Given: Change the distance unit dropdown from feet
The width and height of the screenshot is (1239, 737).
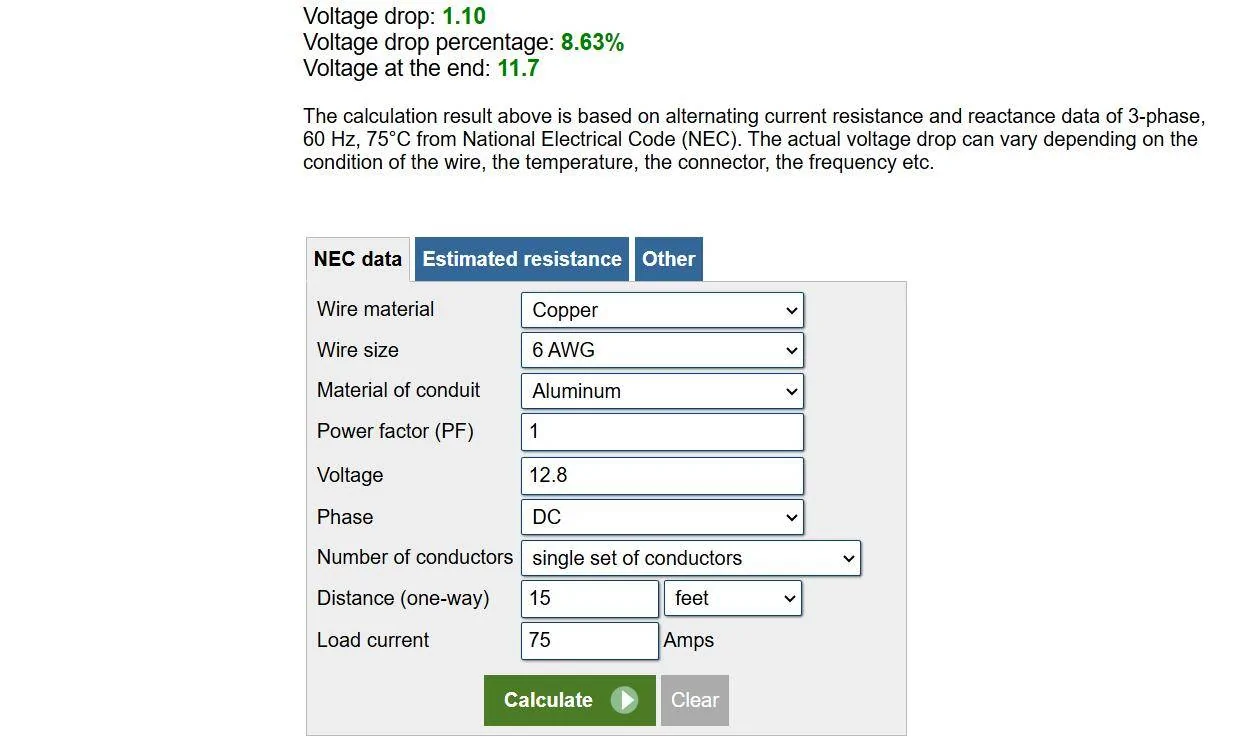Looking at the screenshot, I should [733, 598].
